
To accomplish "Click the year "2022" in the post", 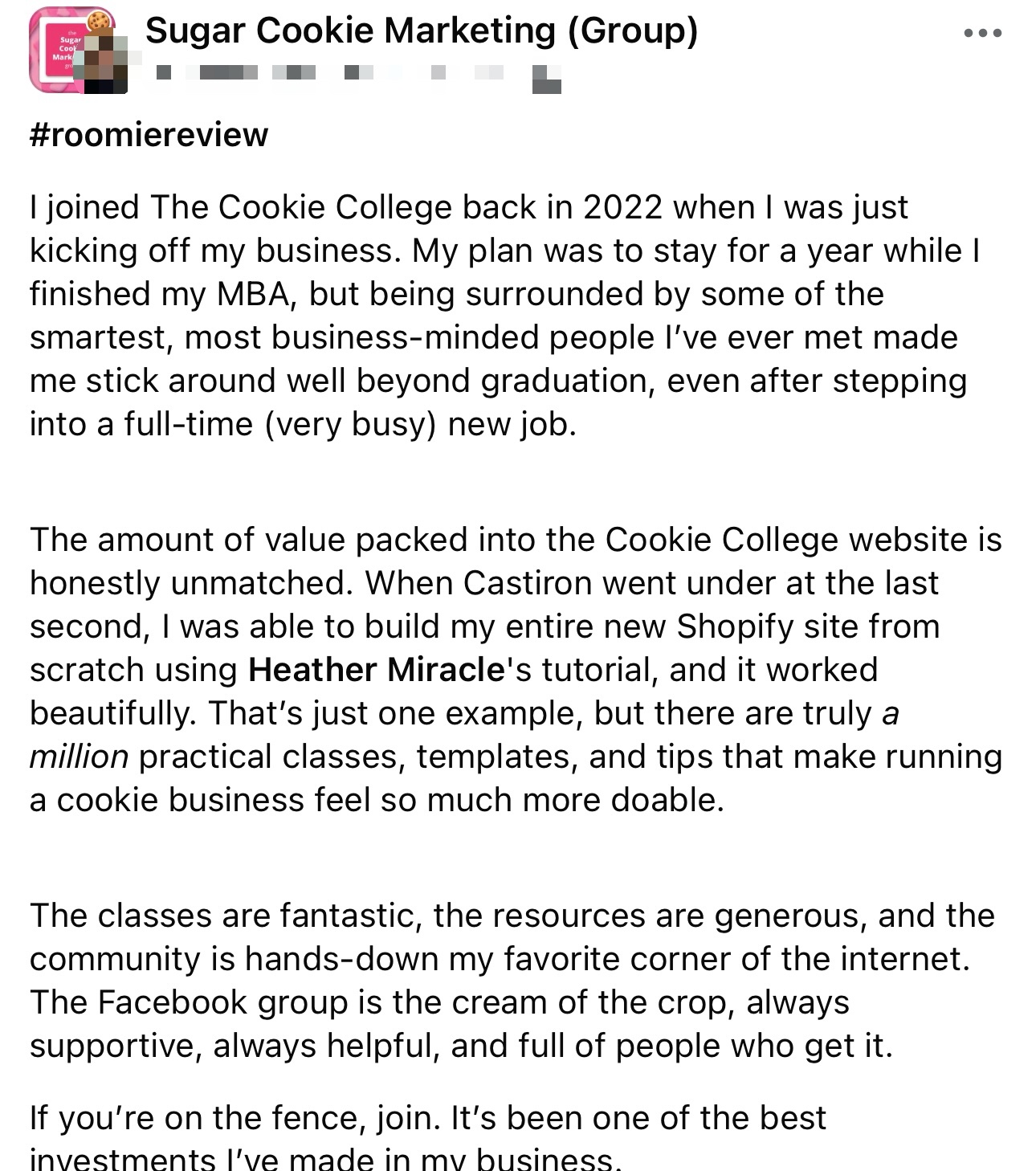I will coord(622,207).
